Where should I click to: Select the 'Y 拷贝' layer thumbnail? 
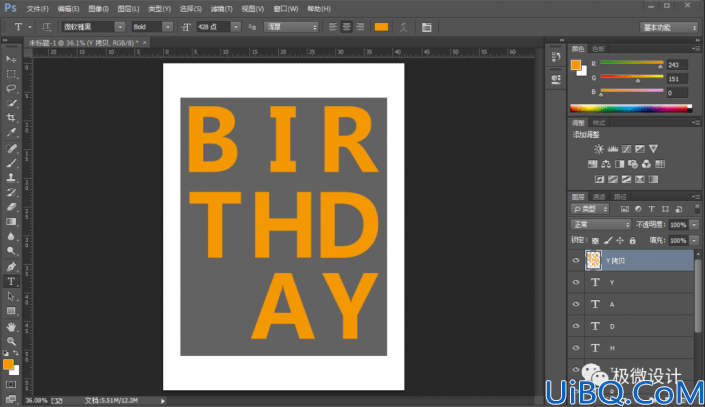593,260
